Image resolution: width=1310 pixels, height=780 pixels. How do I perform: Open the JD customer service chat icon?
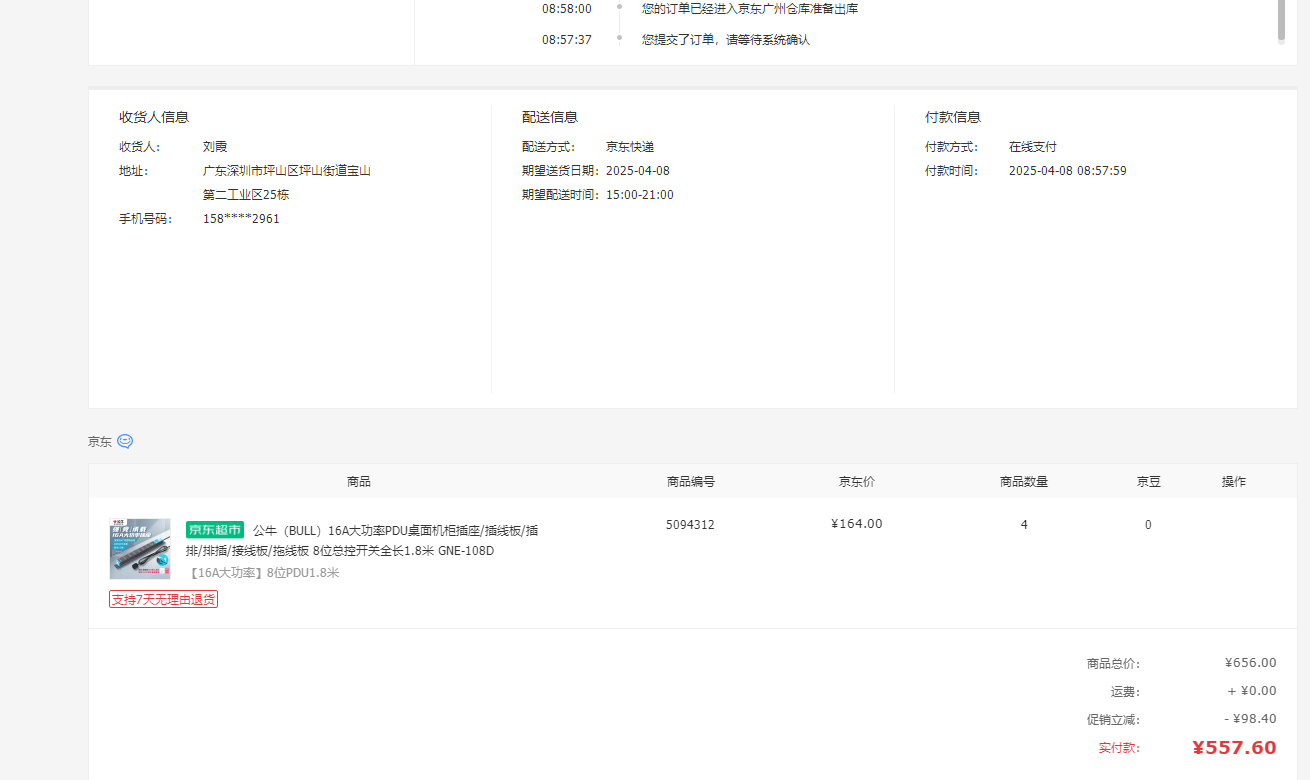pyautogui.click(x=125, y=441)
